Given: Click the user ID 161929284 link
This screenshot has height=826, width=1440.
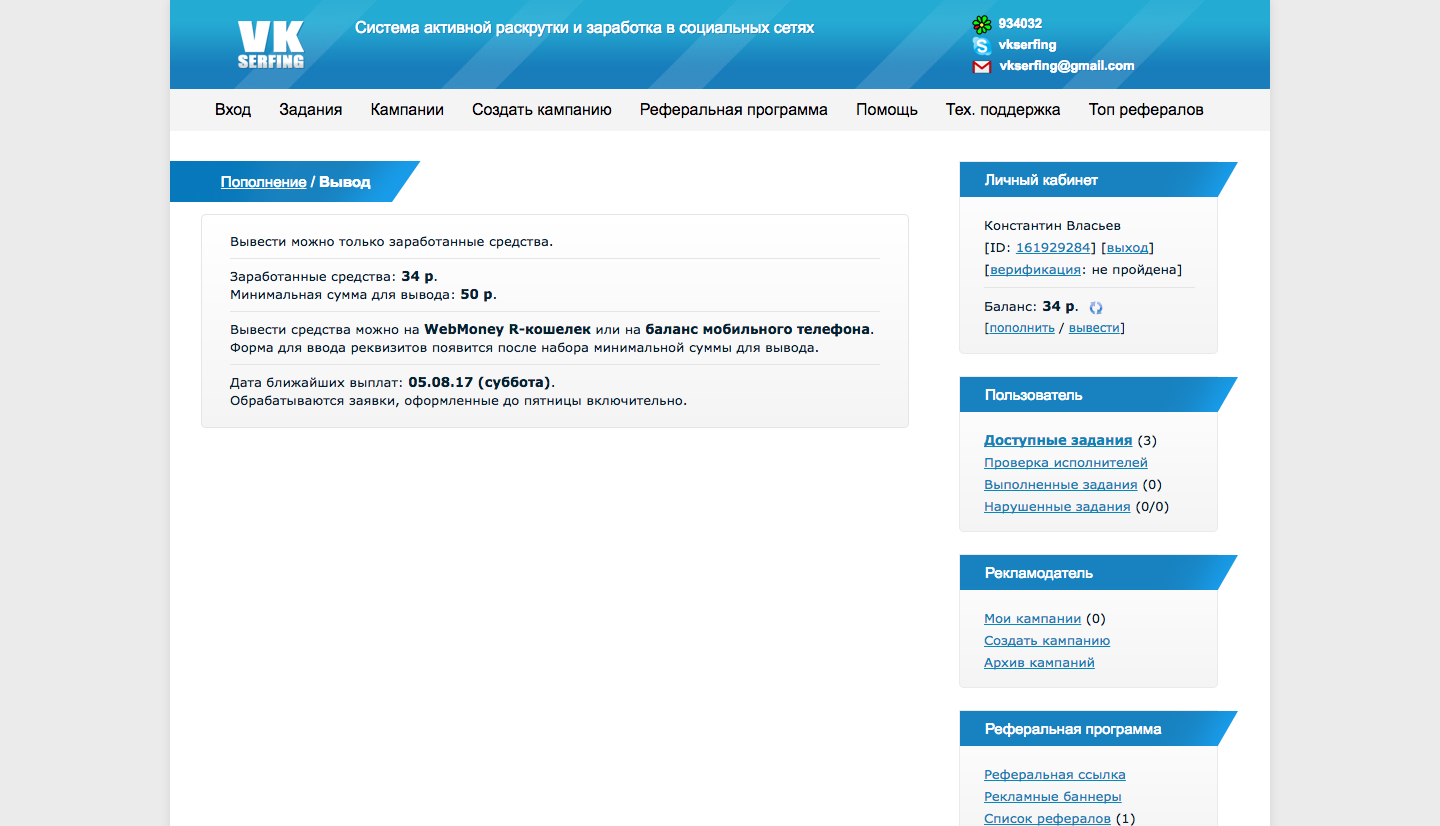Looking at the screenshot, I should point(1055,248).
